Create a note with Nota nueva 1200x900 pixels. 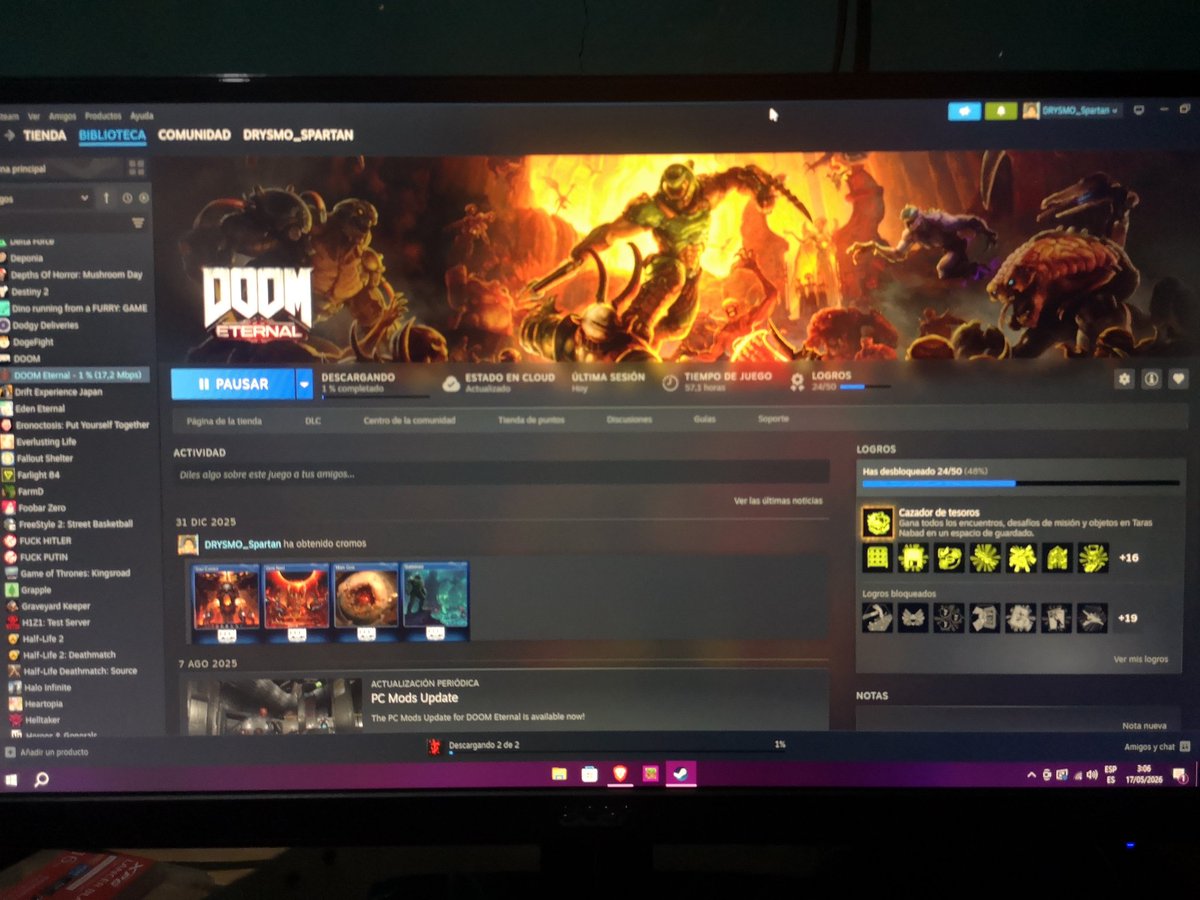pyautogui.click(x=1144, y=726)
